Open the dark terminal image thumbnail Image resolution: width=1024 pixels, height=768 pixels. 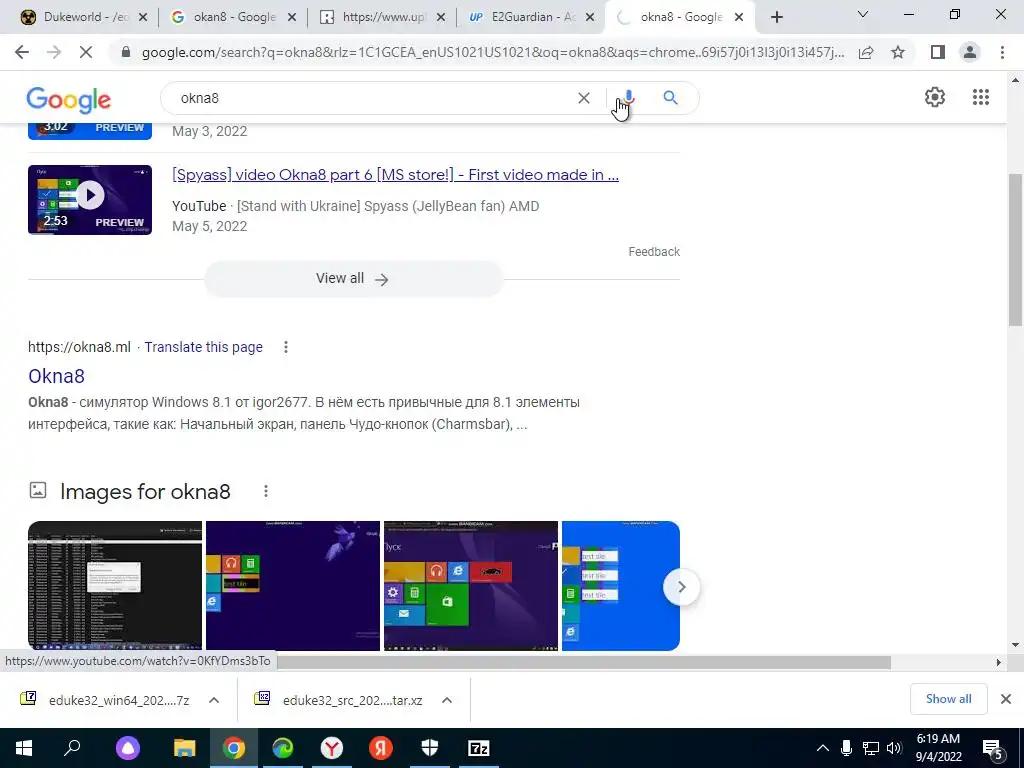pos(115,586)
